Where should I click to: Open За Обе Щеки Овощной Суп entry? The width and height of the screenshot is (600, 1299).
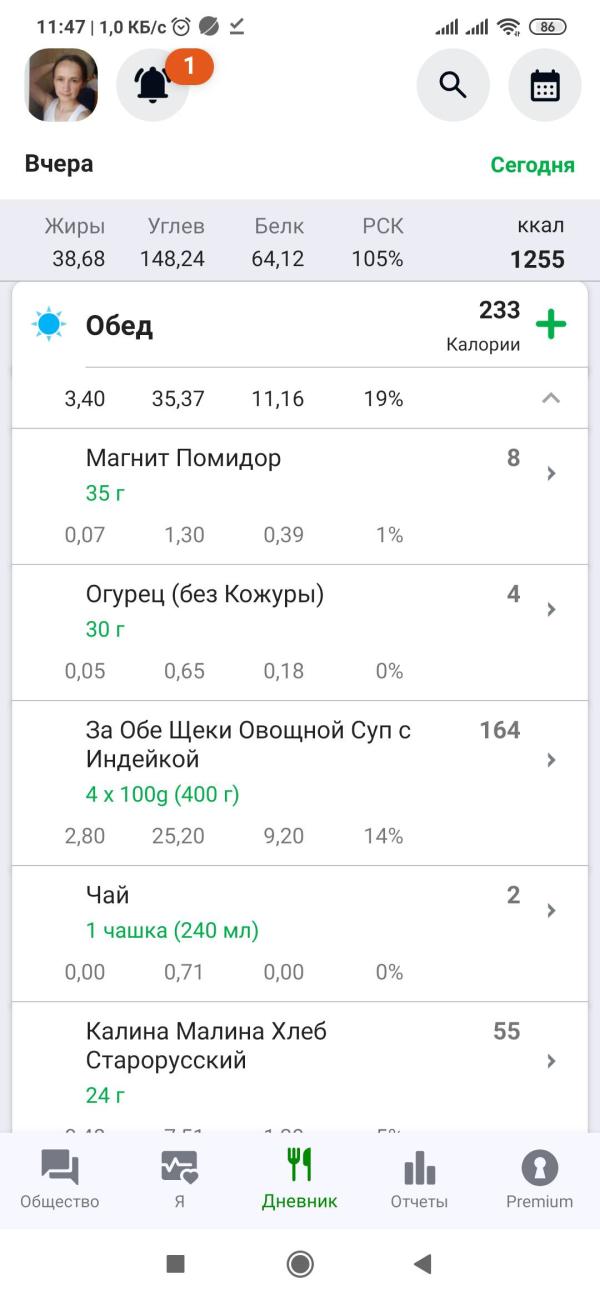300,783
